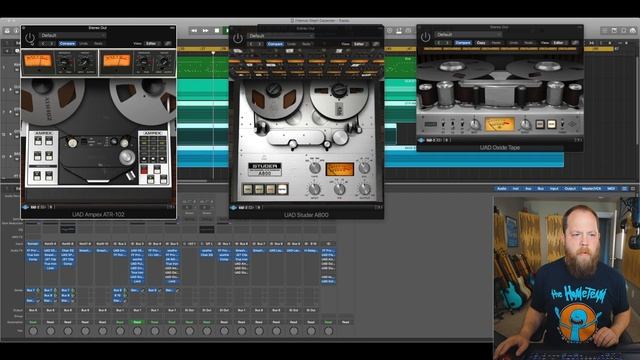Select the Output filter tab in the mixer

tap(570, 189)
